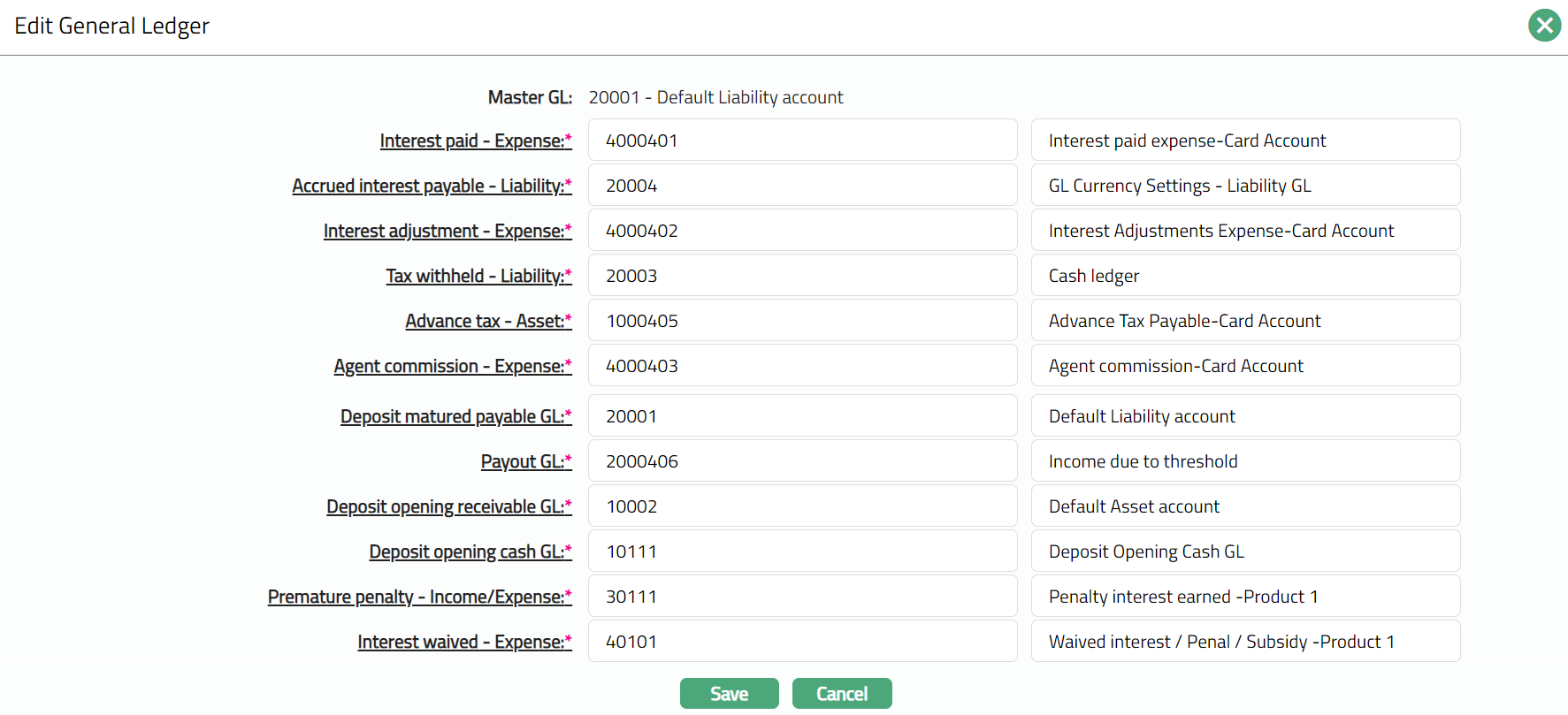
Task: Click the Agent commission code field 4000403
Action: [x=802, y=366]
